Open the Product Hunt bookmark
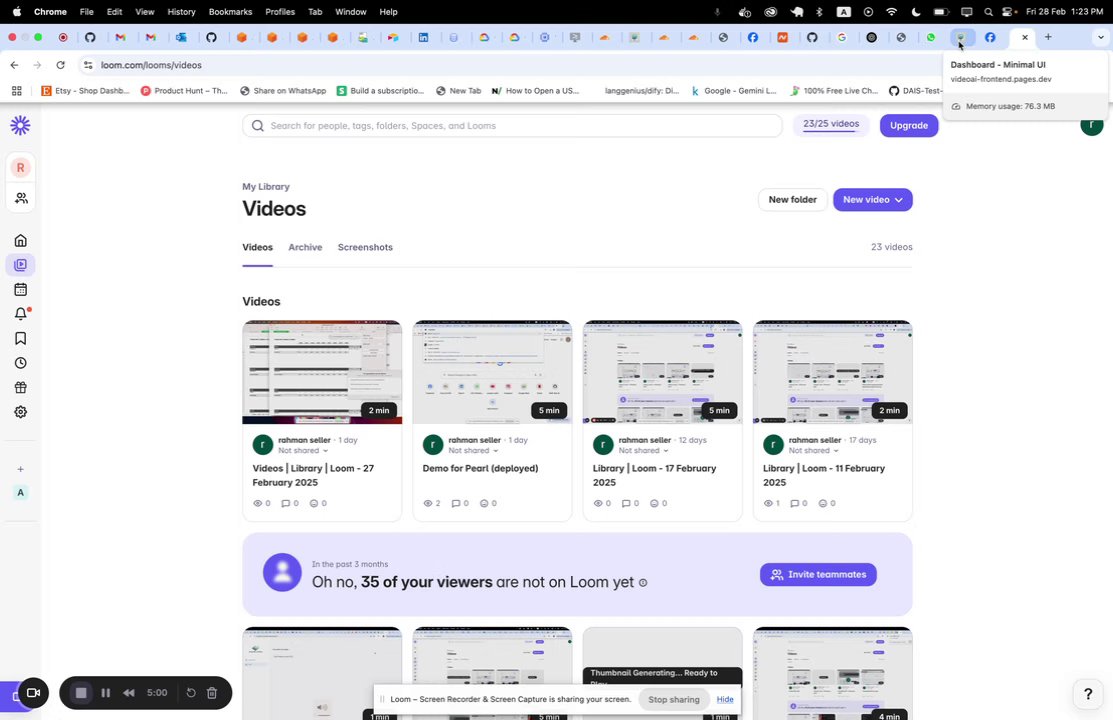Image resolution: width=1113 pixels, height=720 pixels. pyautogui.click(x=184, y=91)
